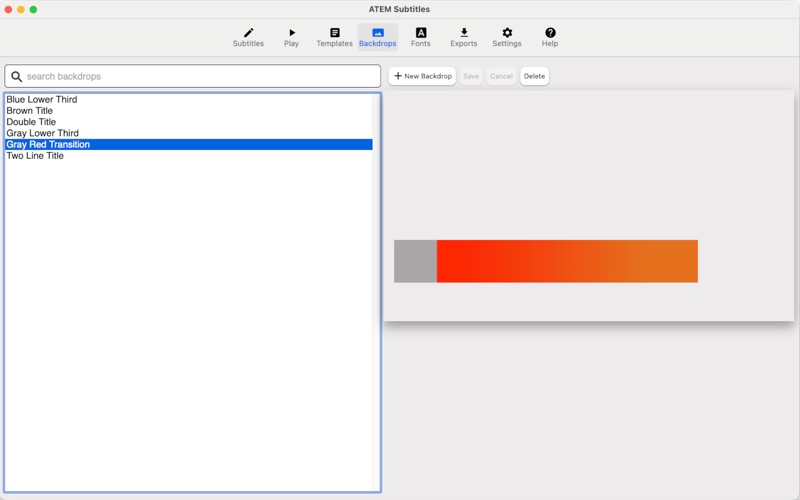Maximize window with green button
This screenshot has height=500, width=800.
pos(33,9)
